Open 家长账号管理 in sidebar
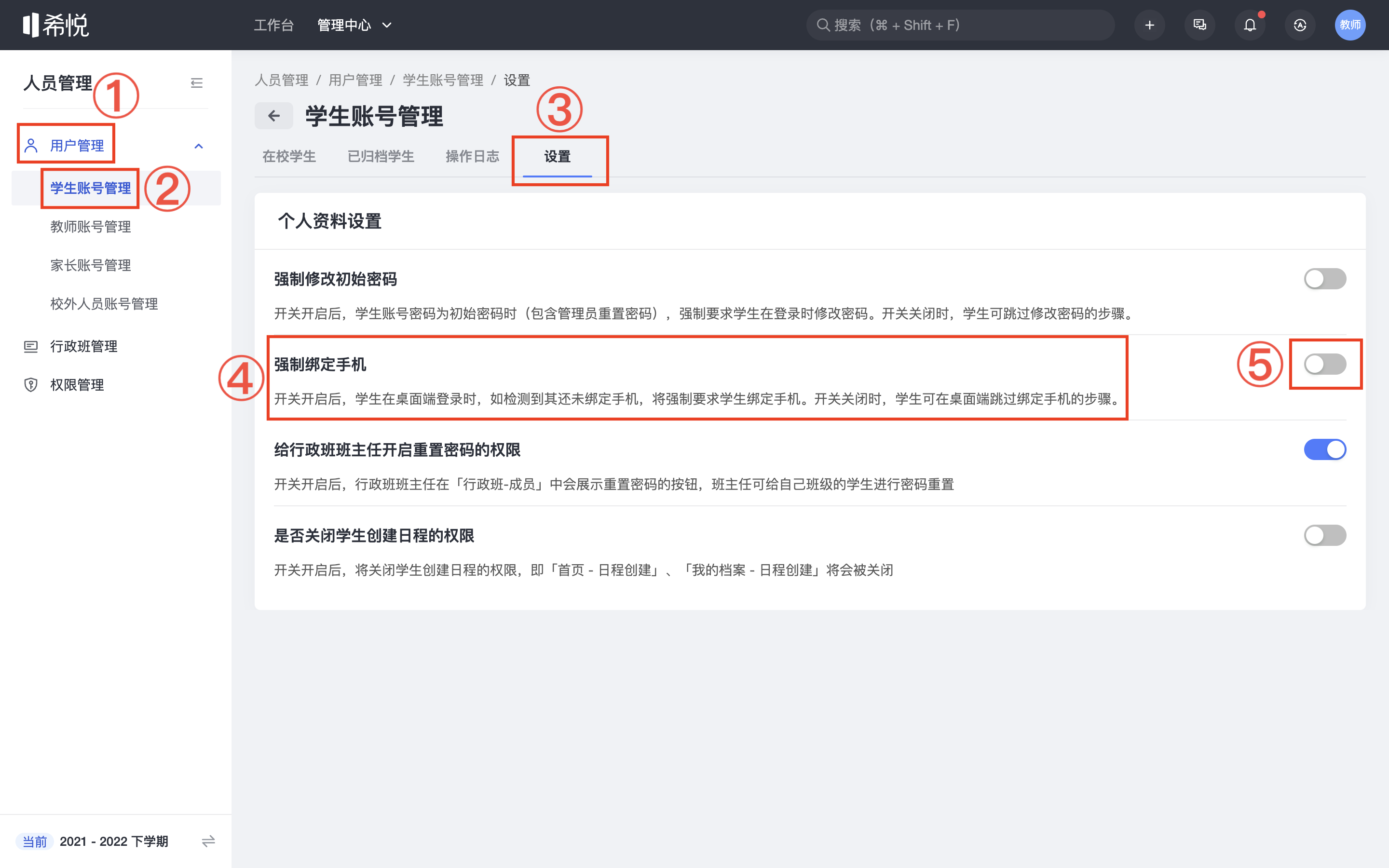The image size is (1389, 868). (x=91, y=265)
